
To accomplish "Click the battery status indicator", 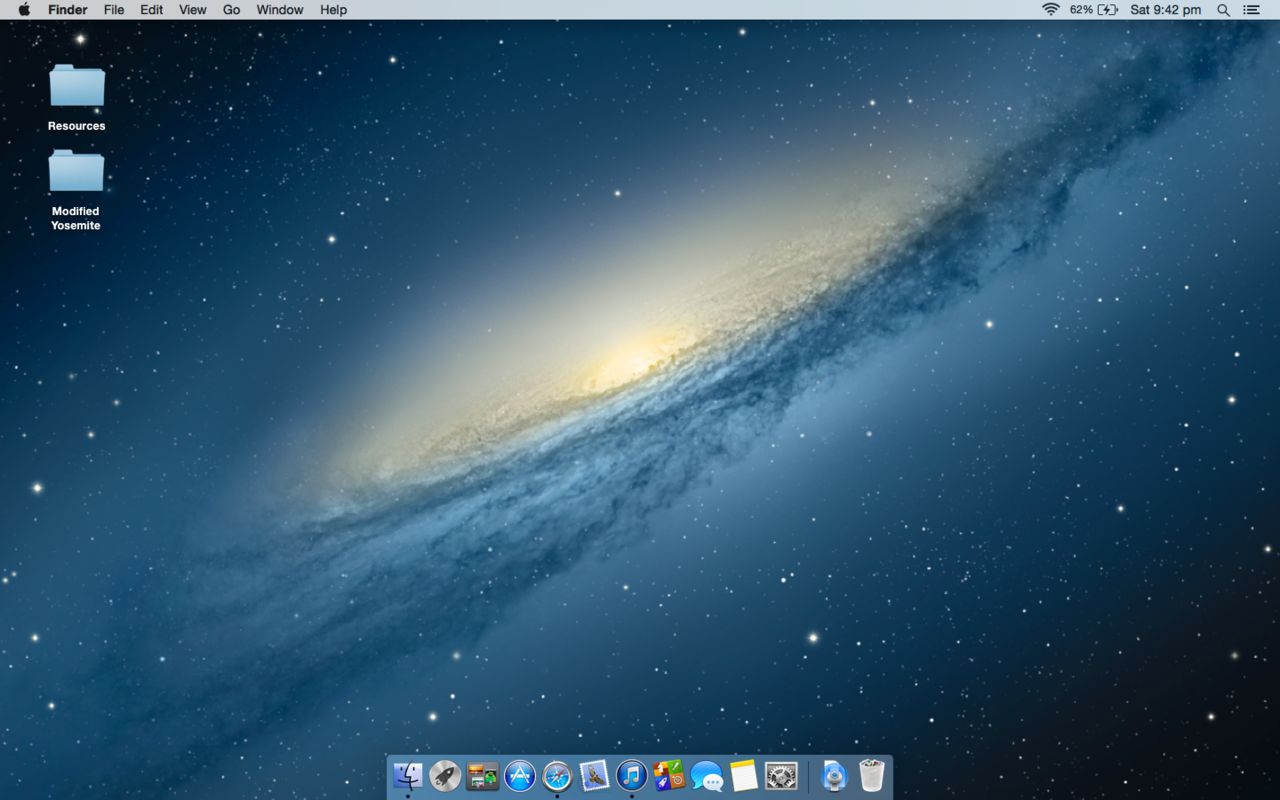I will click(1093, 10).
